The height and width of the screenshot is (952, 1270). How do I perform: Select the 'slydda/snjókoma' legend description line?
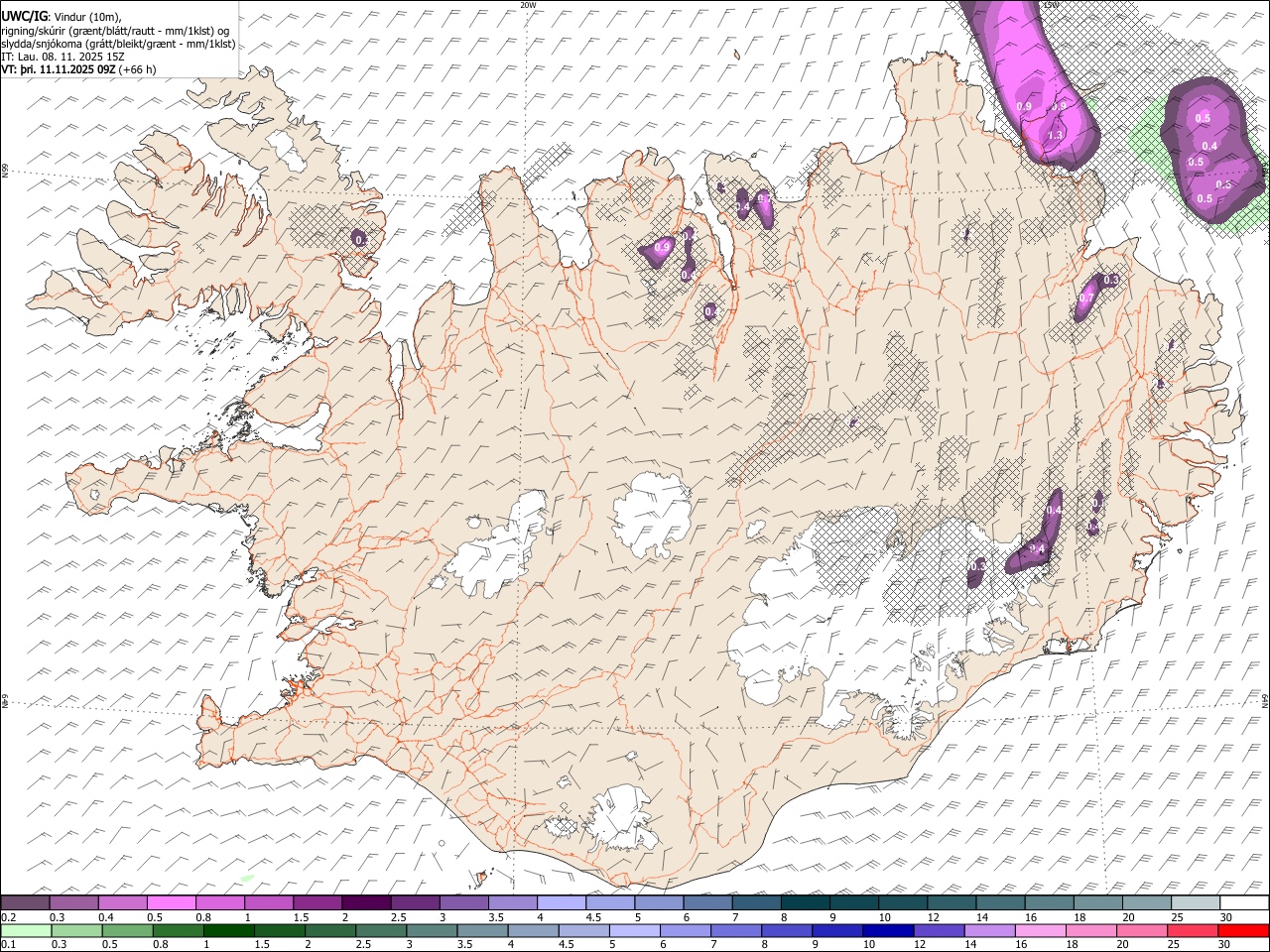(x=118, y=44)
